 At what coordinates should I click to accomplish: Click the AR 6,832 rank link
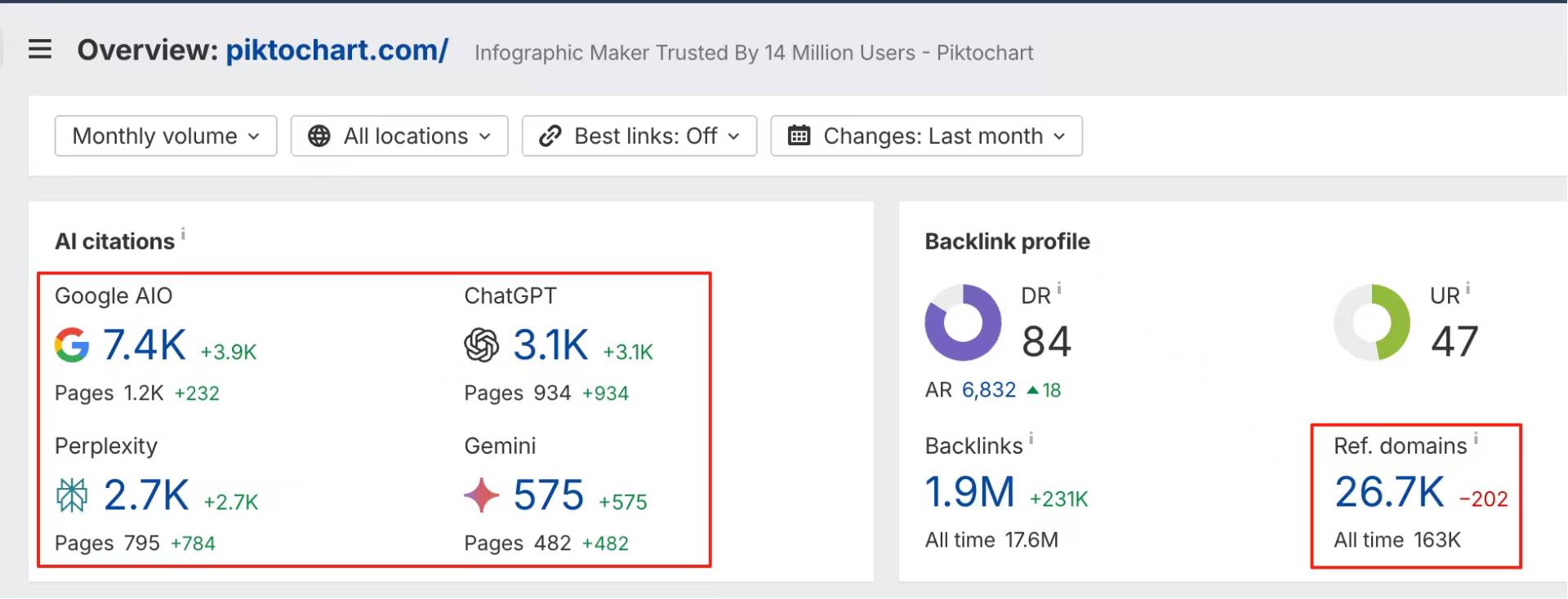[989, 390]
